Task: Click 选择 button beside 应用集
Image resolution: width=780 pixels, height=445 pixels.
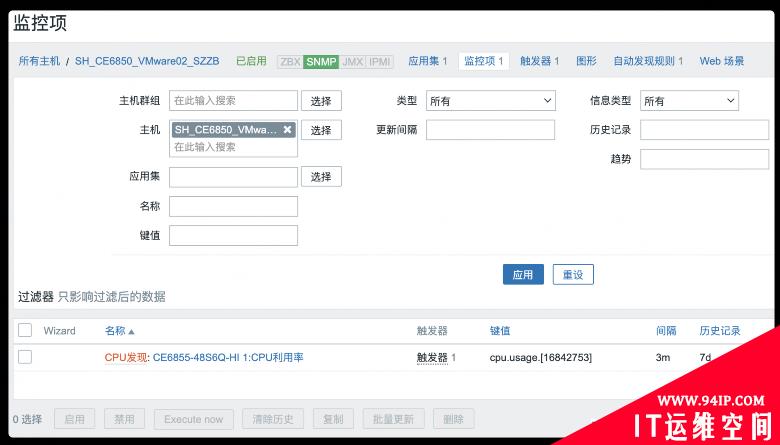Action: (321, 177)
